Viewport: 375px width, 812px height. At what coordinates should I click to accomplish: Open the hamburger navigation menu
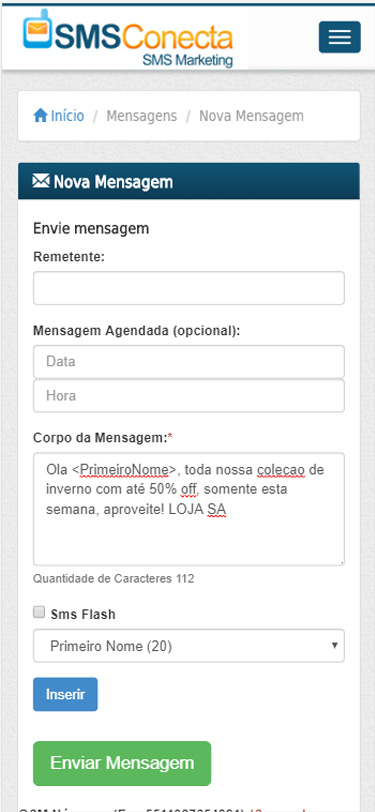point(339,37)
